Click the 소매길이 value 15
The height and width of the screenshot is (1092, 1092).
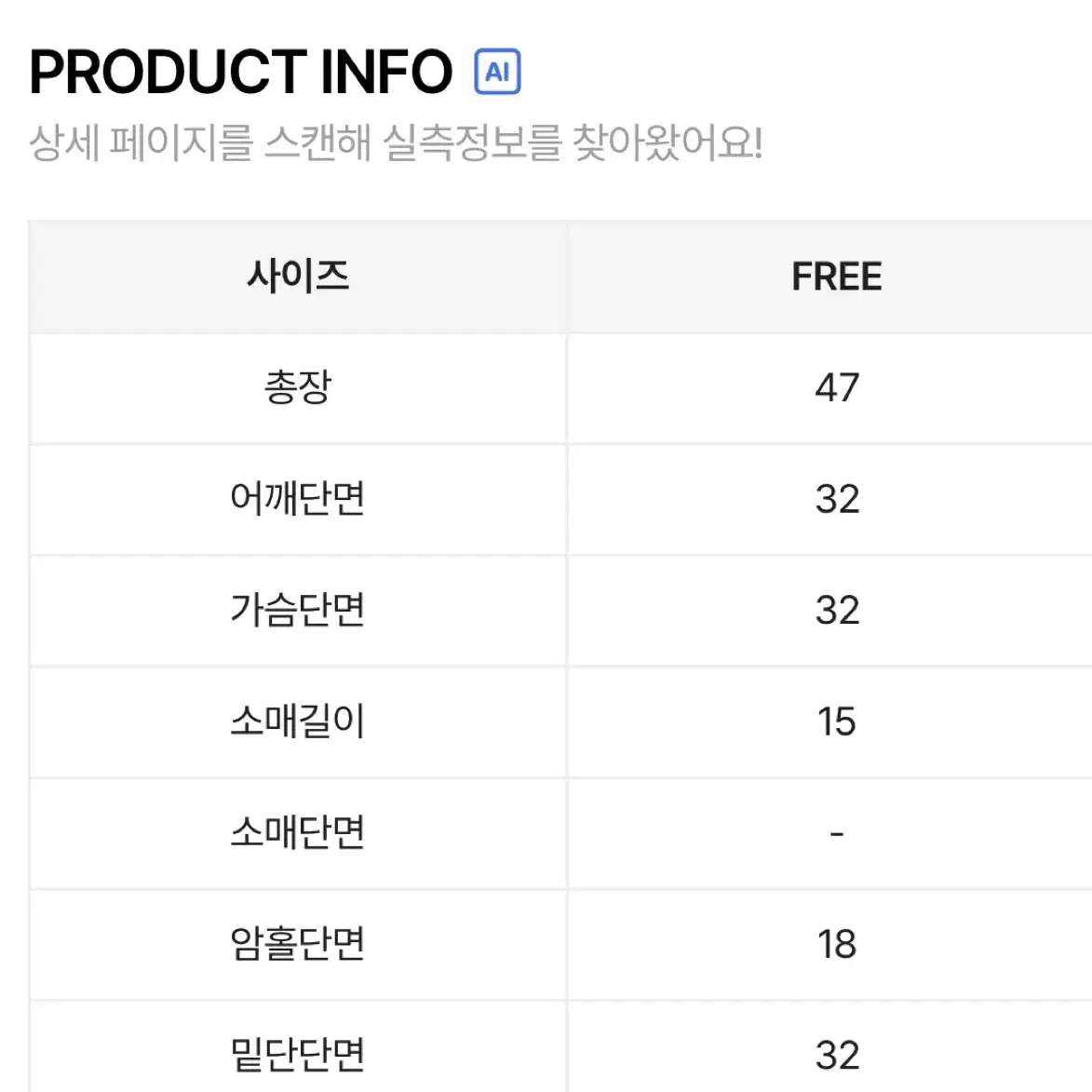[836, 721]
